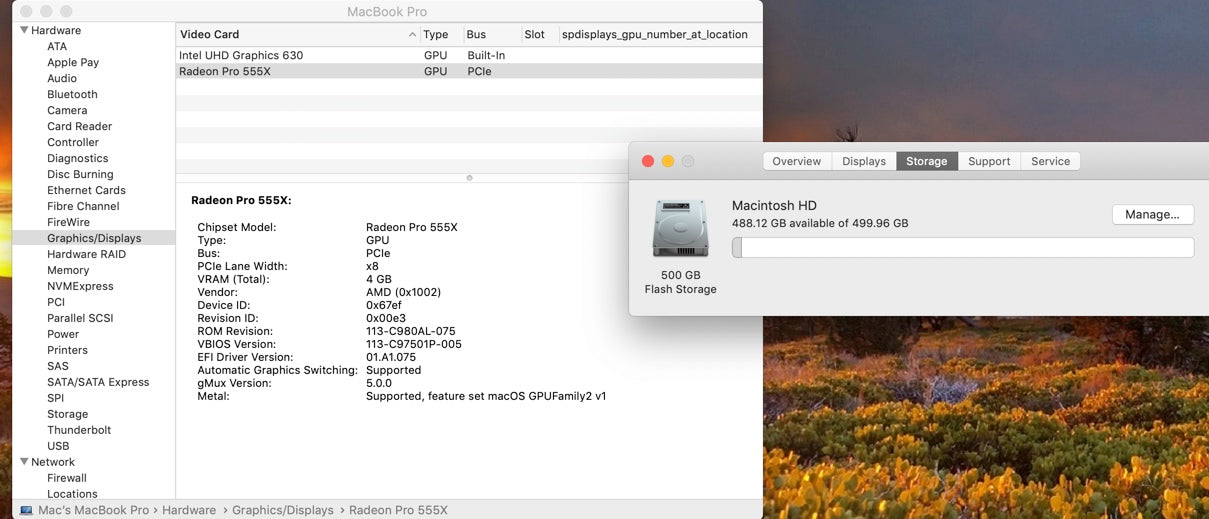This screenshot has width=1209, height=519.
Task: Click the Macintosh HD title text
Action: tap(775, 206)
